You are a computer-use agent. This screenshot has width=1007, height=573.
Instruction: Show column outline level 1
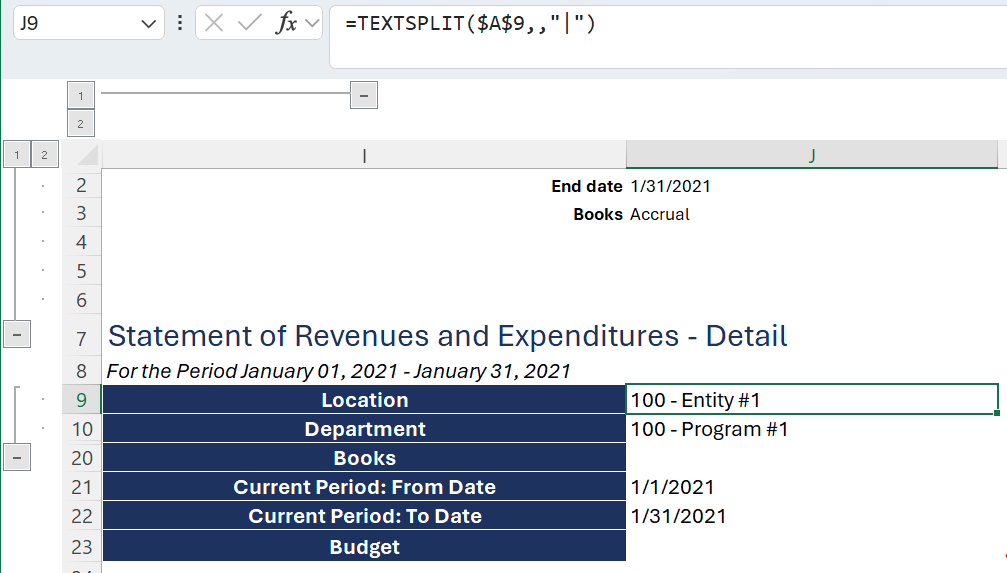coord(79,95)
